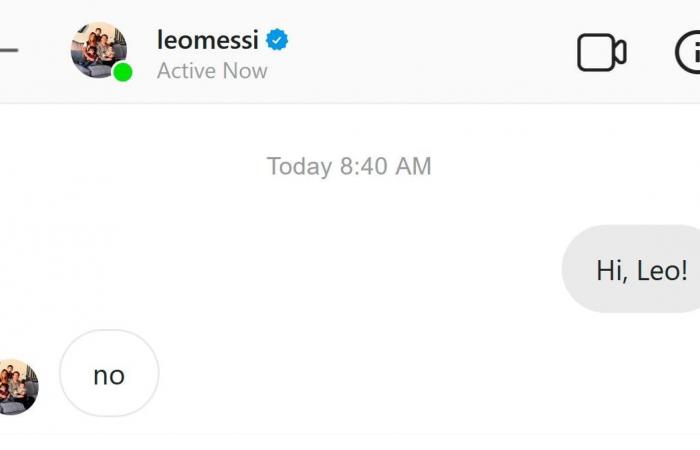Open the leomessi username link
This screenshot has height=450, width=700.
click(208, 40)
